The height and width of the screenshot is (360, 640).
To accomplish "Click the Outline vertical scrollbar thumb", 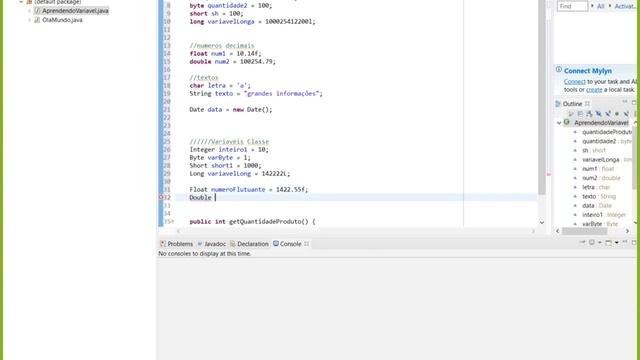I will click(x=635, y=159).
